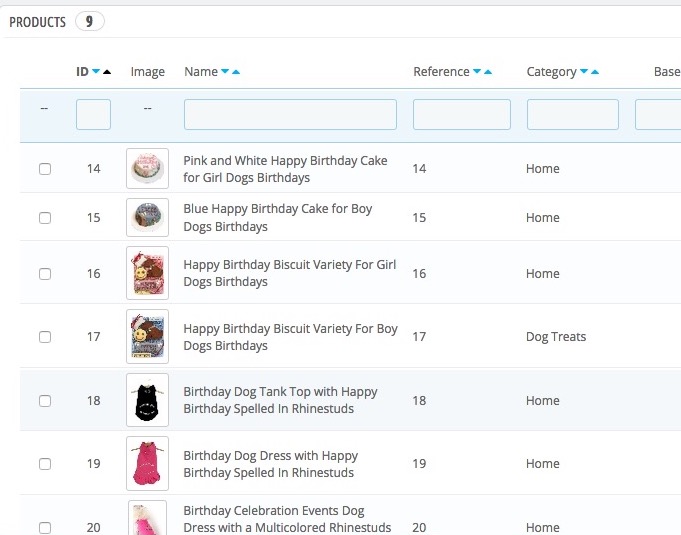
Task: Focus the ID filter field
Action: point(93,114)
